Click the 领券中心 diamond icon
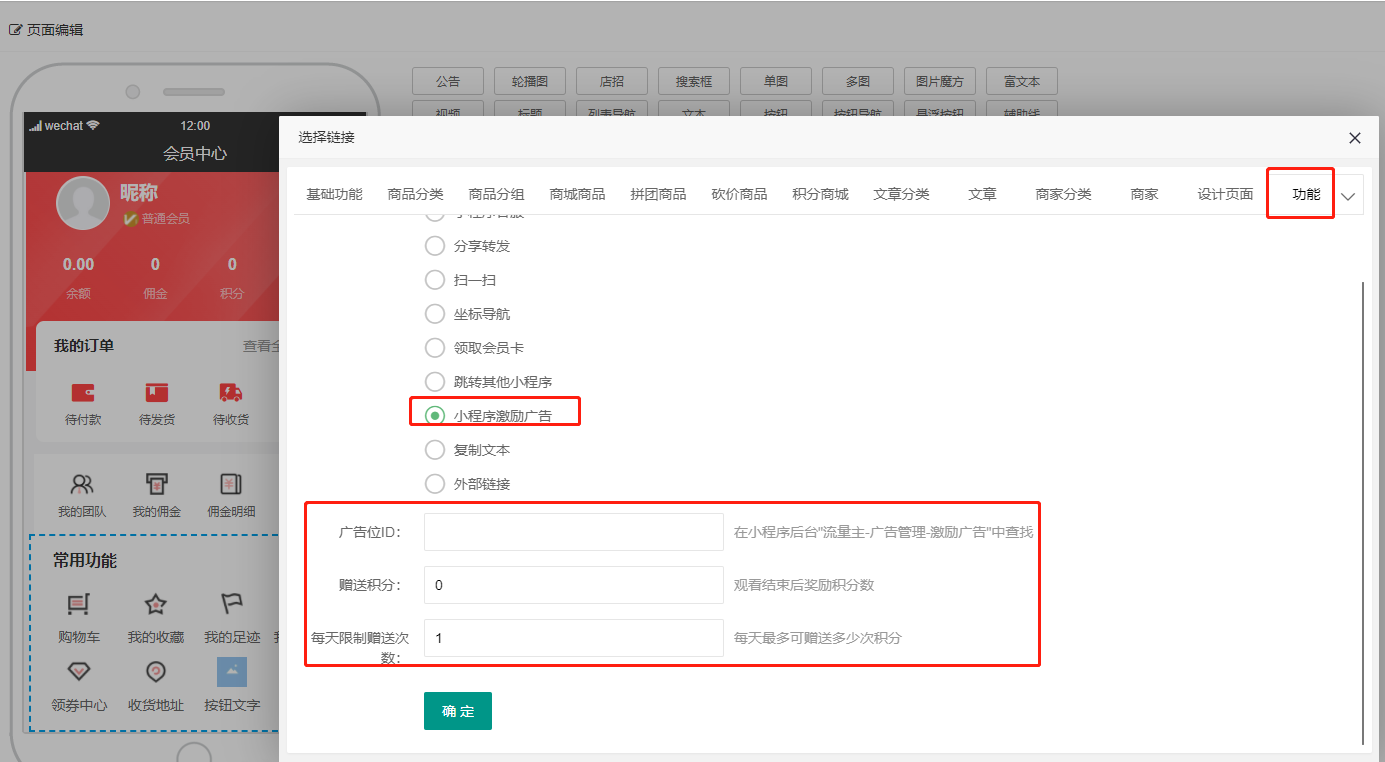This screenshot has height=762, width=1385. click(79, 671)
